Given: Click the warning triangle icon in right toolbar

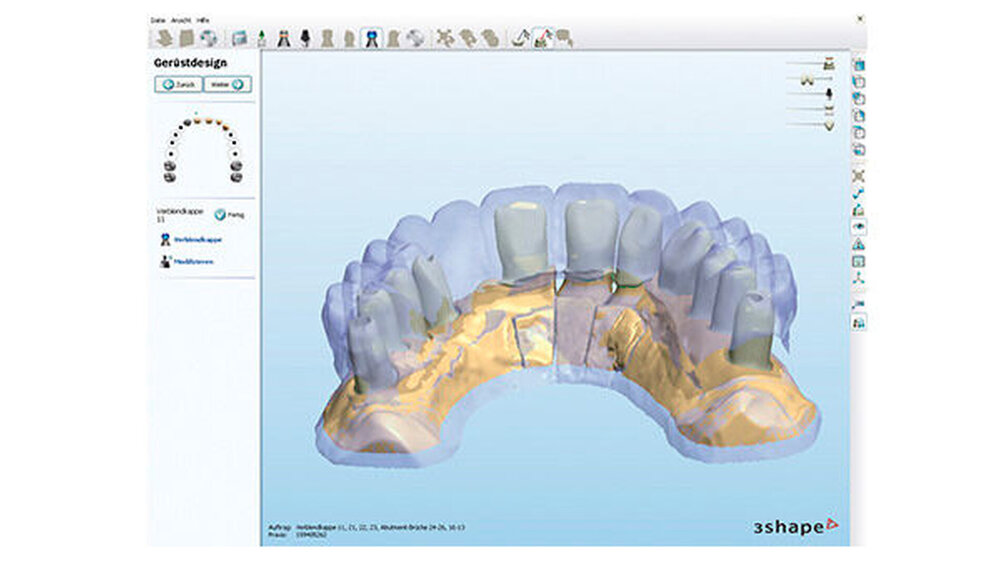Looking at the screenshot, I should point(858,244).
